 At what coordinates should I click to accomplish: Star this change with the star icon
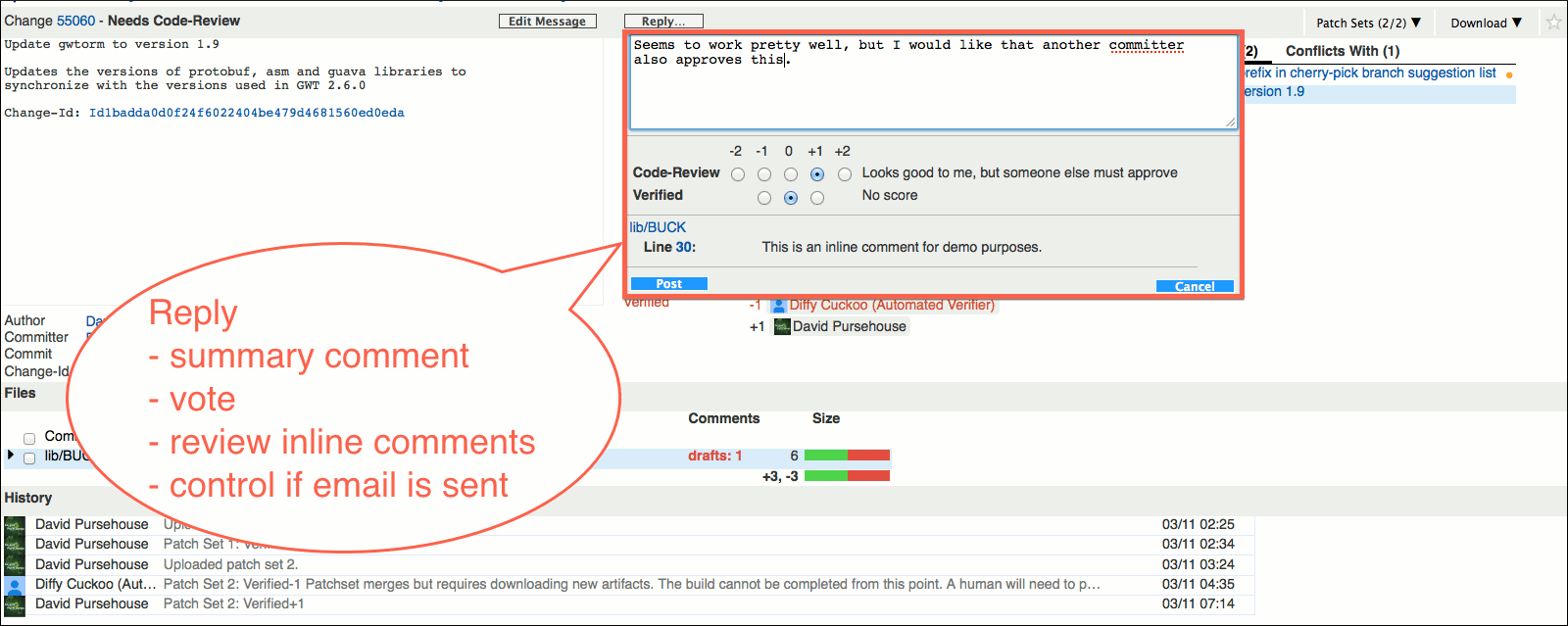[x=1553, y=23]
